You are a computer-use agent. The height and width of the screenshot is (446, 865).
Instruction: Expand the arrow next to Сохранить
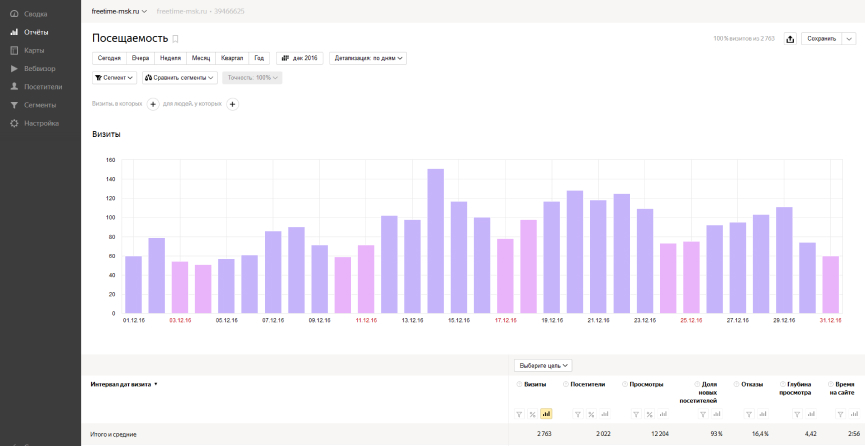[x=848, y=39]
